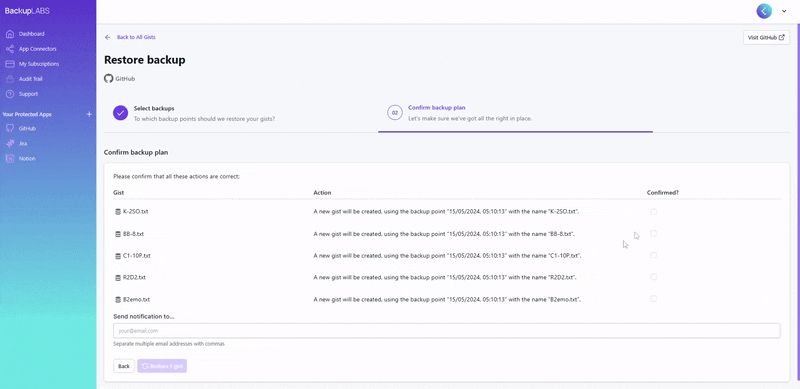800x389 pixels.
Task: Click the C1-10P.txt gist name
Action: click(137, 256)
